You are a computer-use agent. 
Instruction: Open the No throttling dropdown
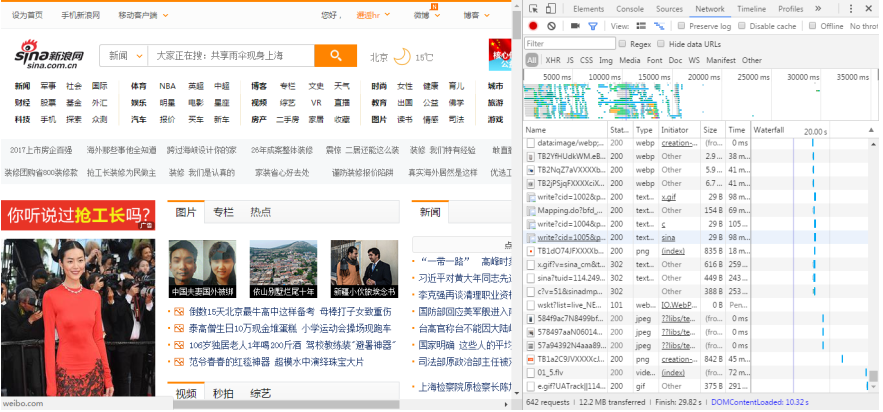pos(864,26)
